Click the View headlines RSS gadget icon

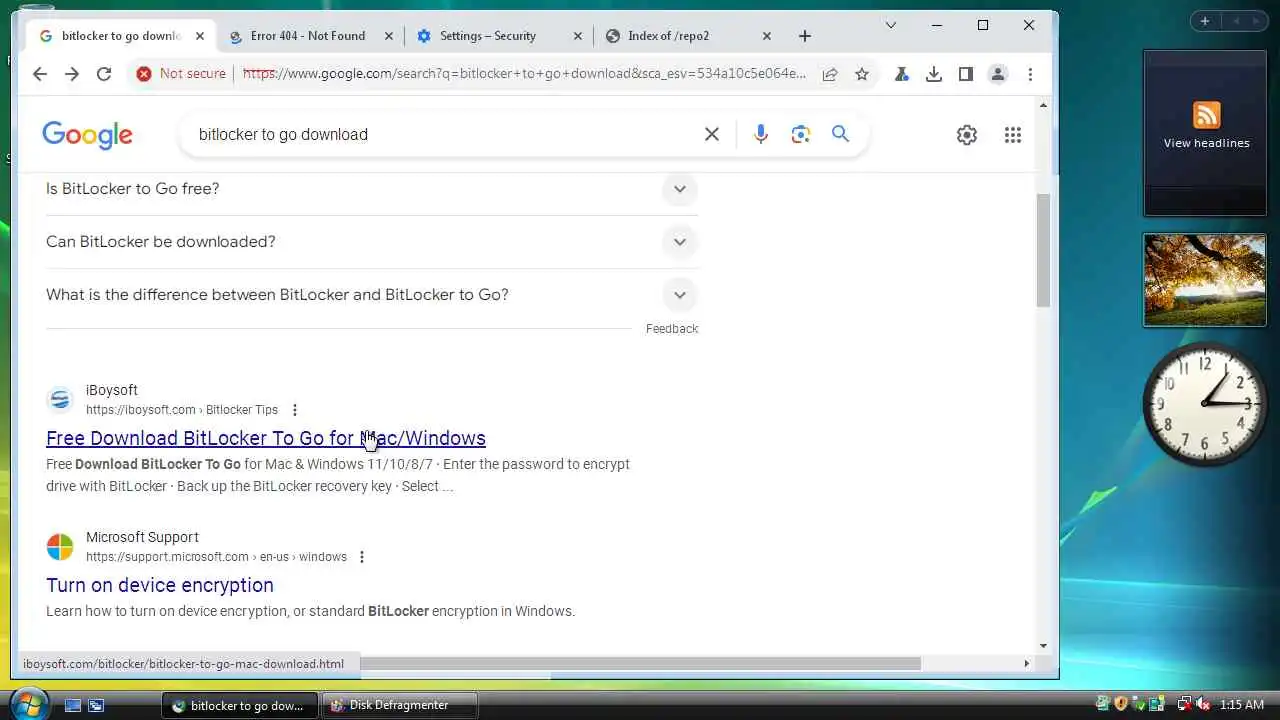[x=1206, y=114]
